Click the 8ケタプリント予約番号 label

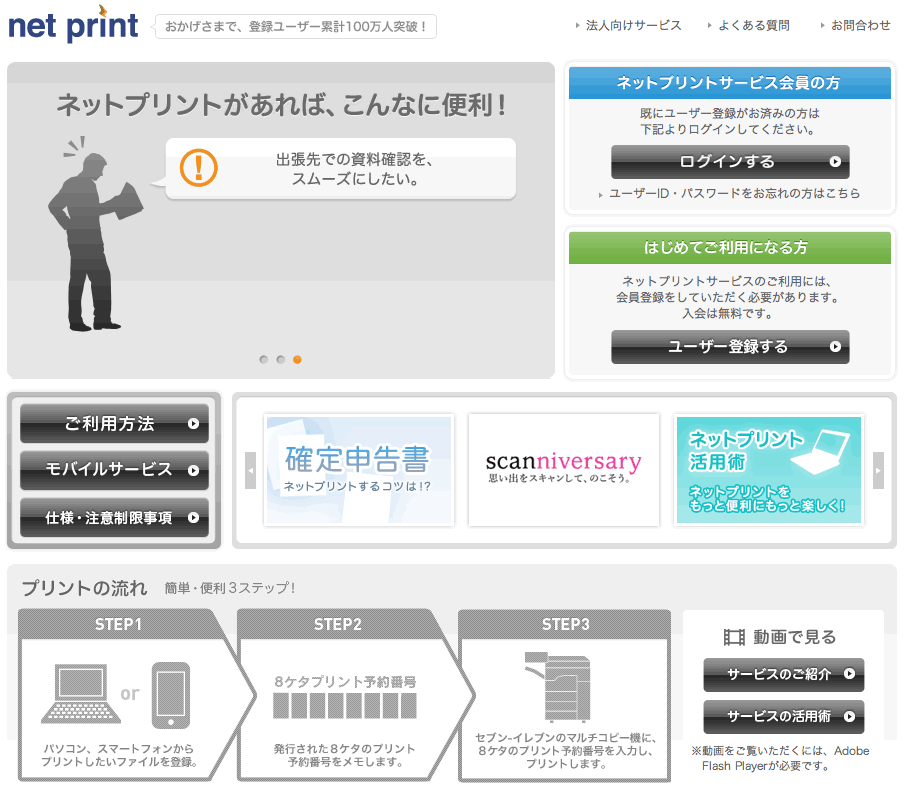(345, 682)
